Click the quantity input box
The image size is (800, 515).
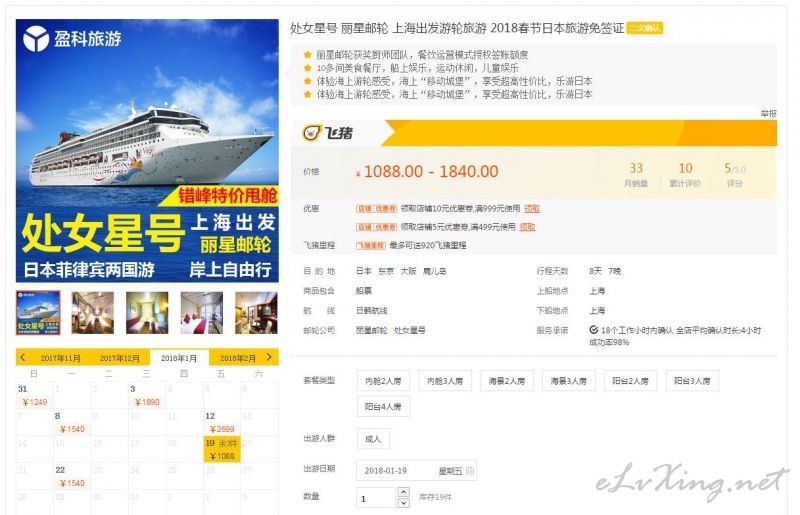(x=376, y=498)
